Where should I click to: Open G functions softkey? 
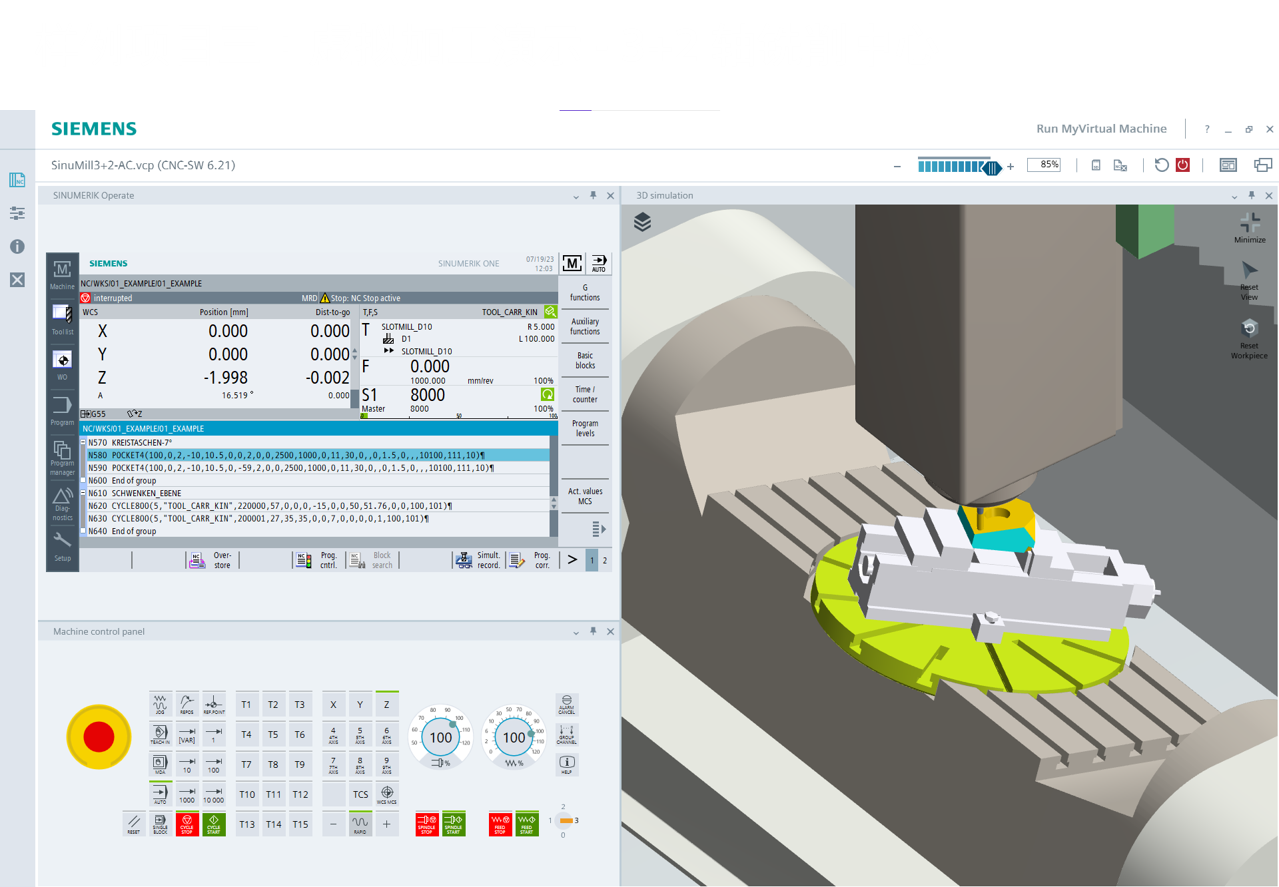click(x=585, y=292)
